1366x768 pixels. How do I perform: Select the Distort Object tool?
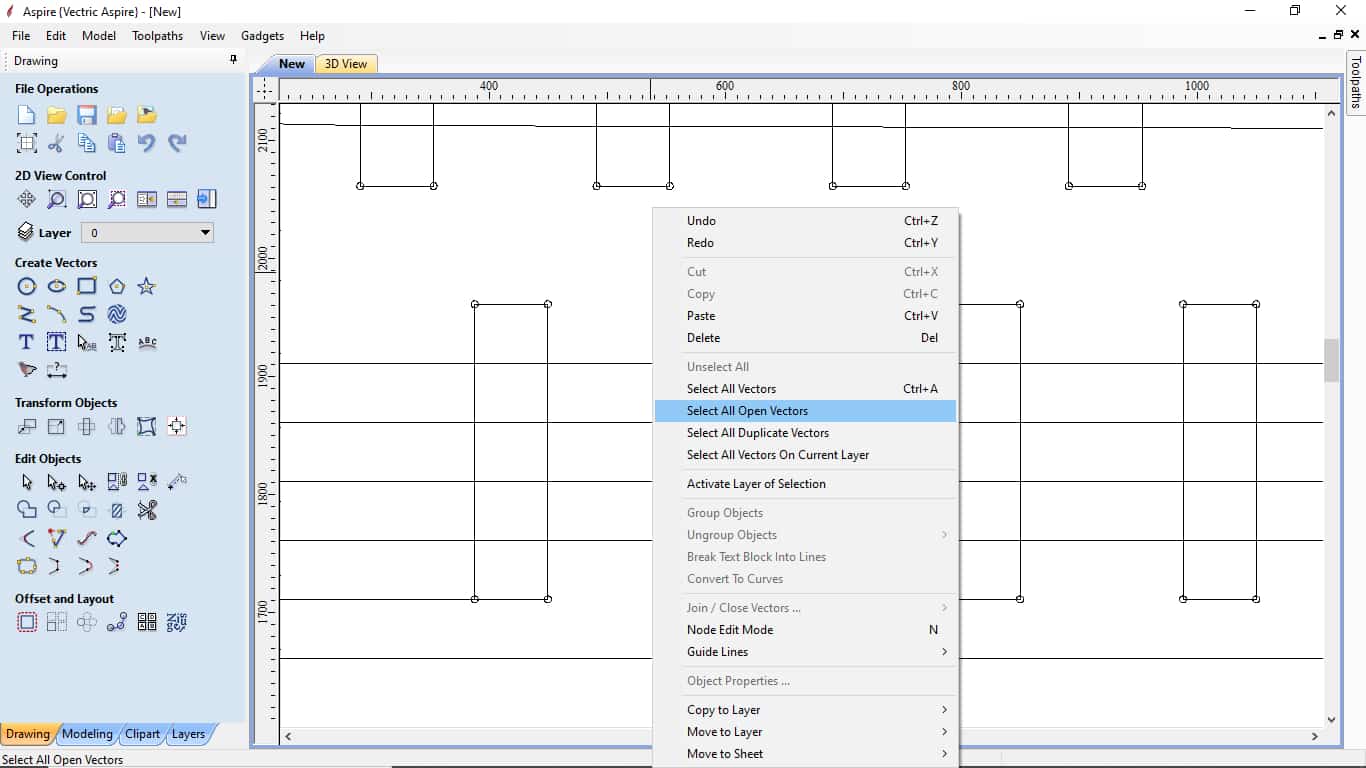coord(147,426)
